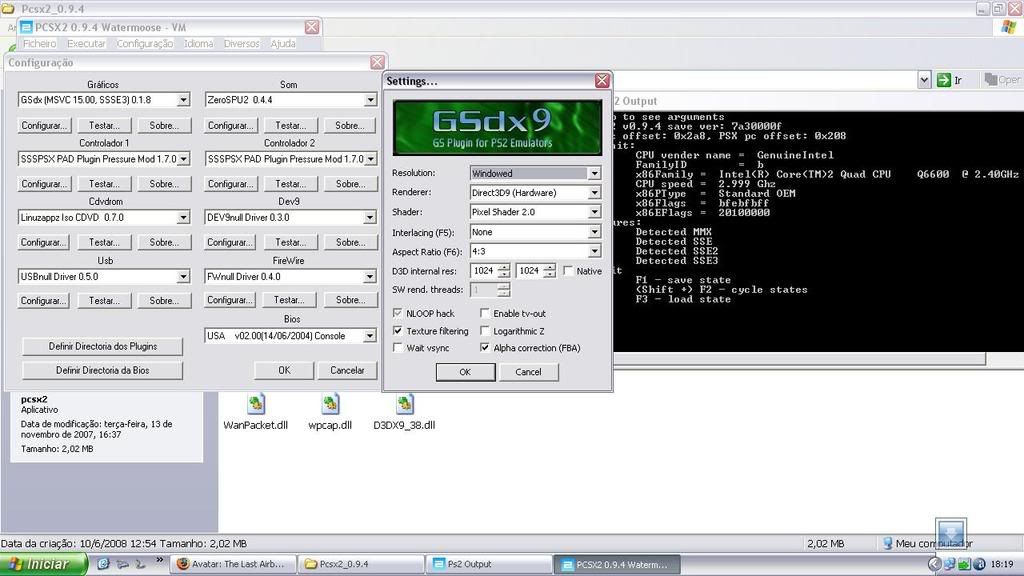1024x576 pixels.
Task: Click the green Ir go arrow icon
Action: (x=943, y=80)
